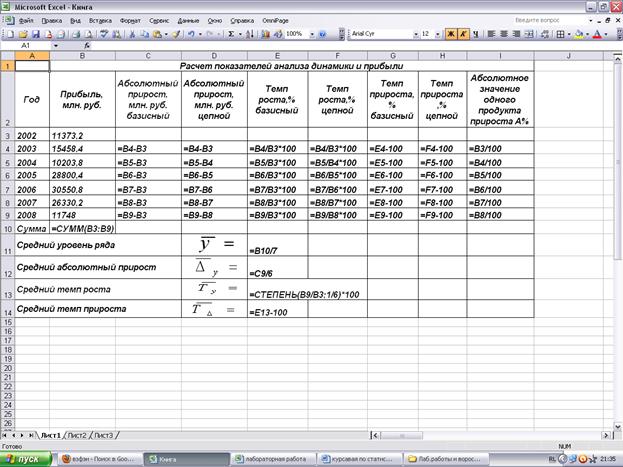Click the font color button

coord(599,34)
